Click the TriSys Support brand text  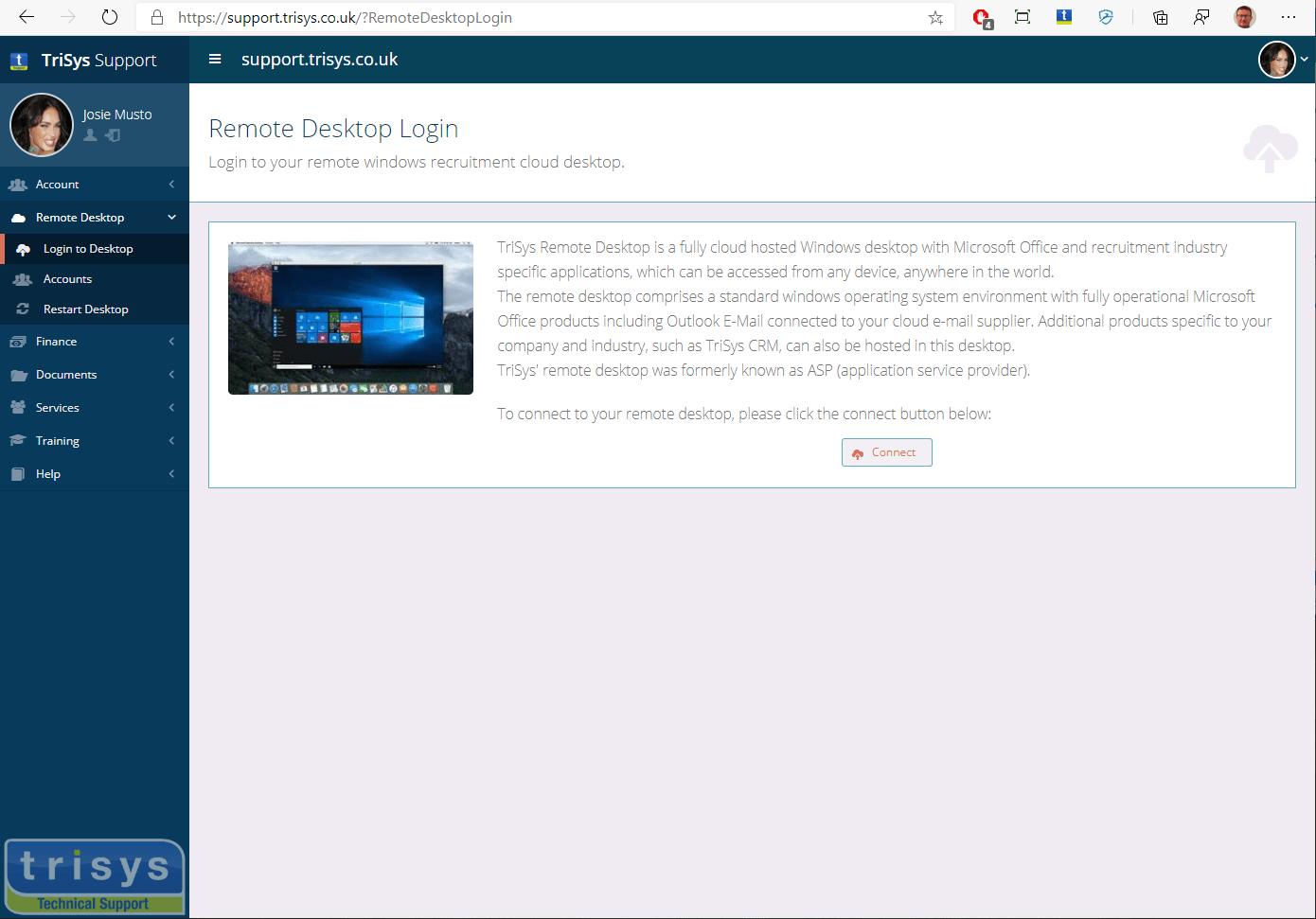pyautogui.click(x=98, y=61)
